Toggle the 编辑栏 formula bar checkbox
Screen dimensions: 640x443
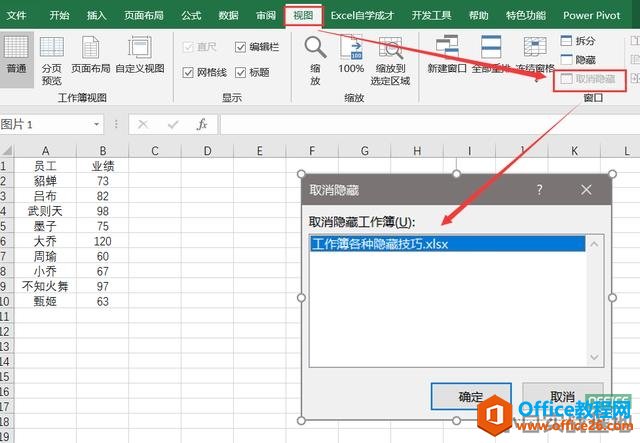pyautogui.click(x=240, y=47)
